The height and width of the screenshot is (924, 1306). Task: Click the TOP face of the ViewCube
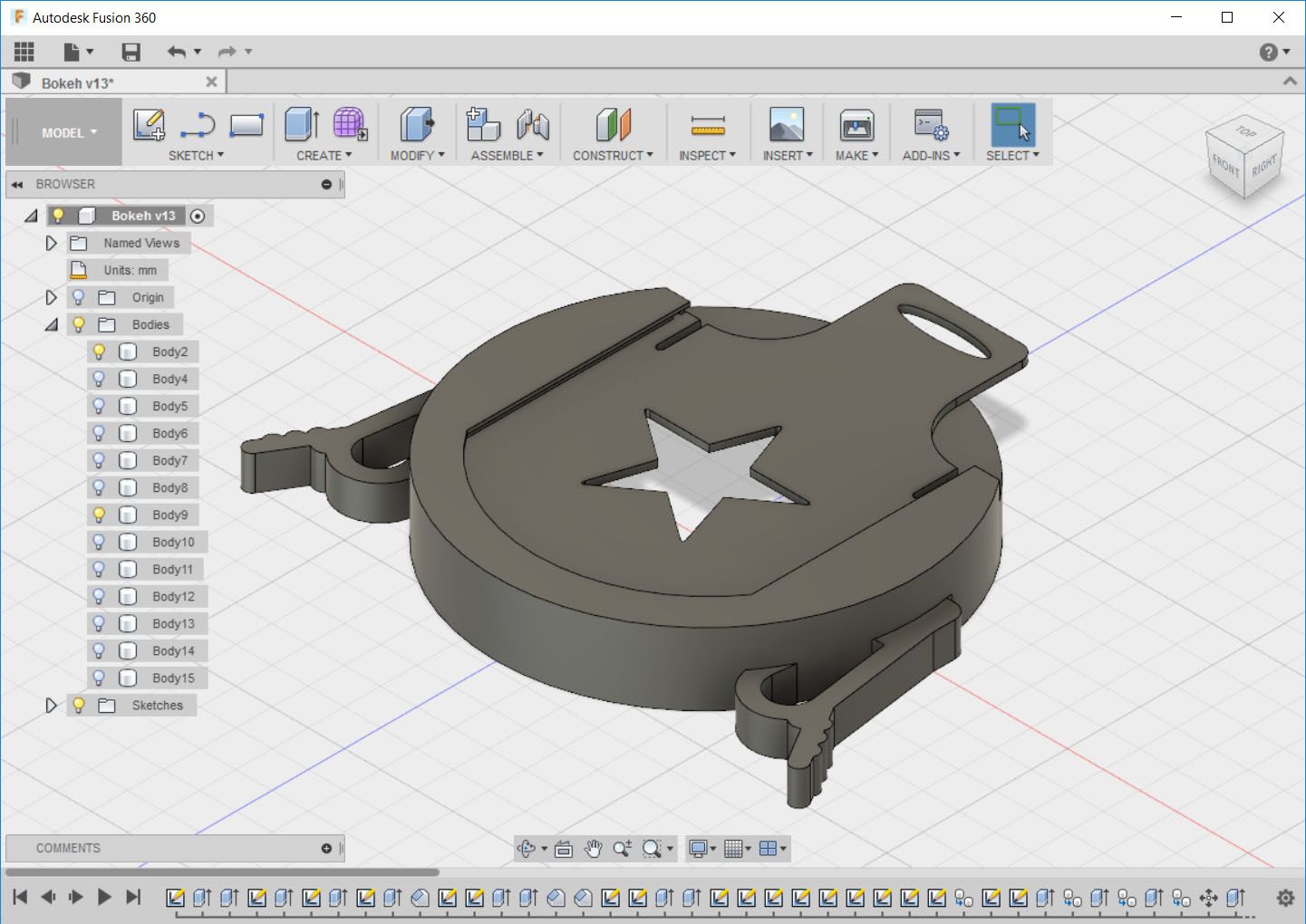(1246, 132)
